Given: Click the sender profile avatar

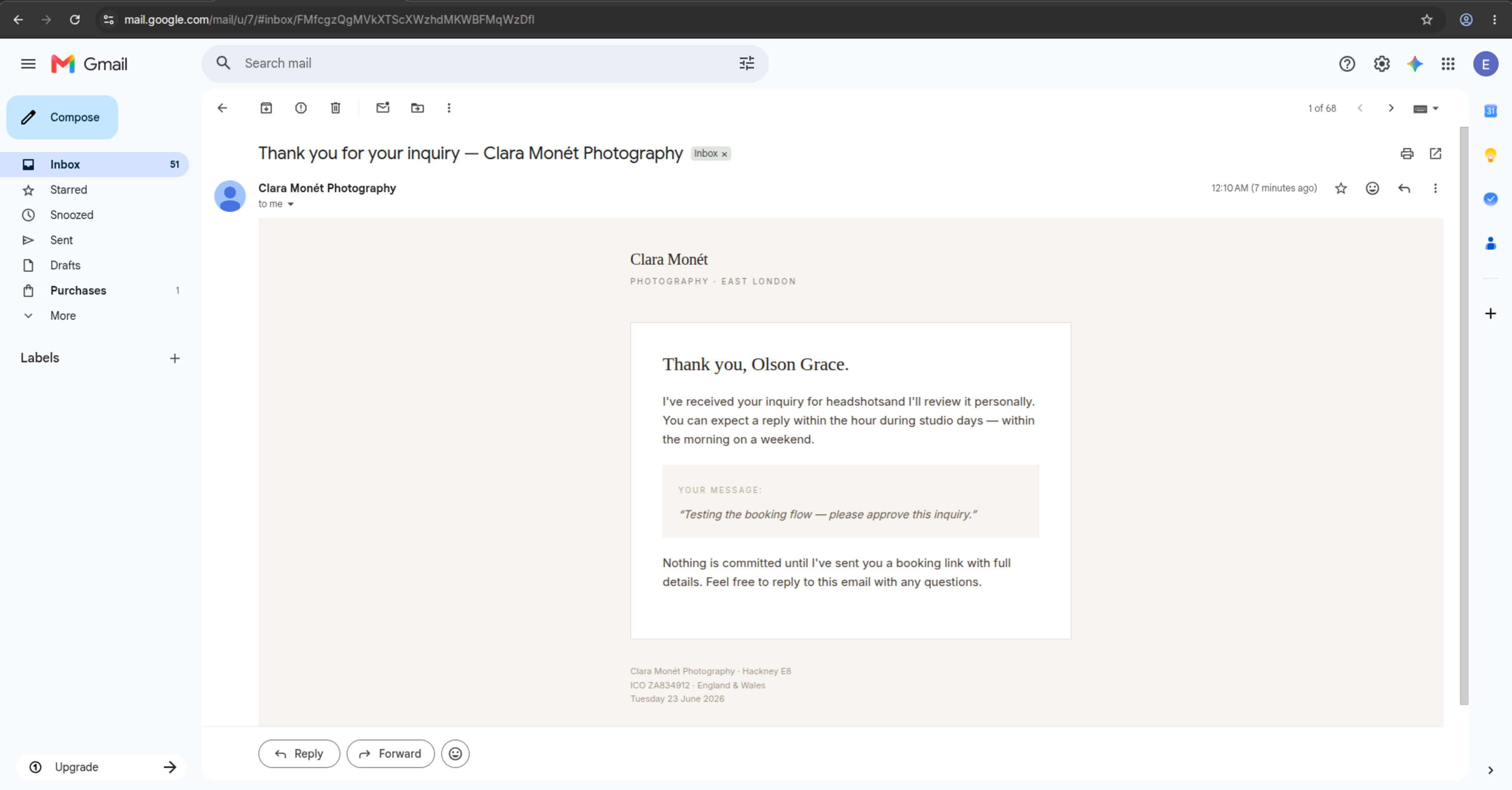Looking at the screenshot, I should (230, 196).
